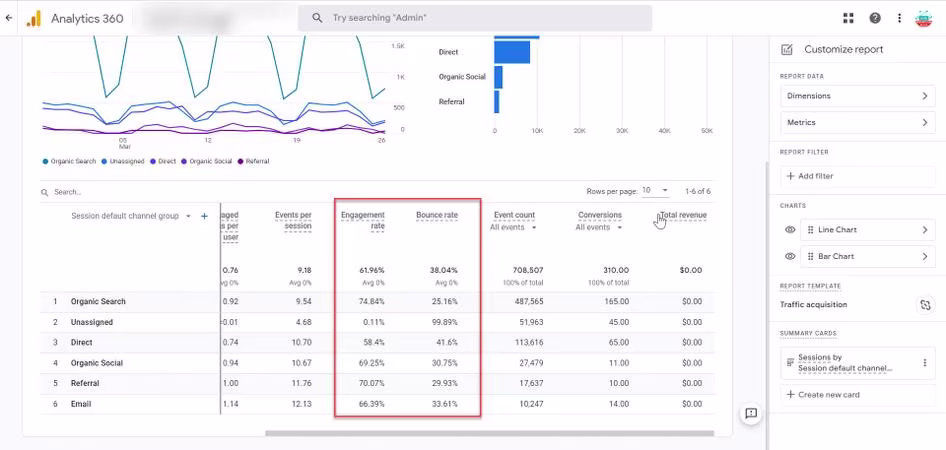Open the Google apps grid icon
The width and height of the screenshot is (946, 450).
pyautogui.click(x=848, y=18)
